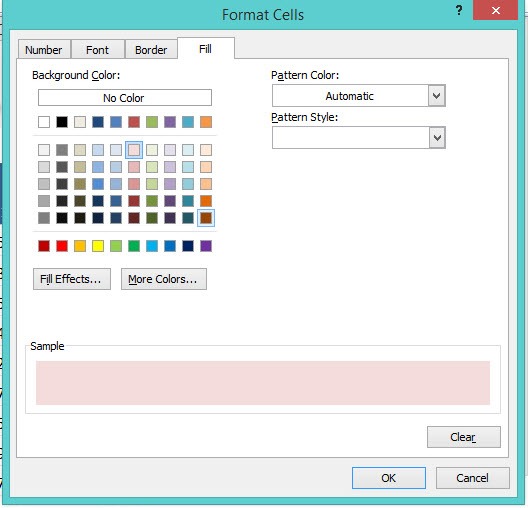
Task: Switch to the Number tab
Action: coord(44,50)
